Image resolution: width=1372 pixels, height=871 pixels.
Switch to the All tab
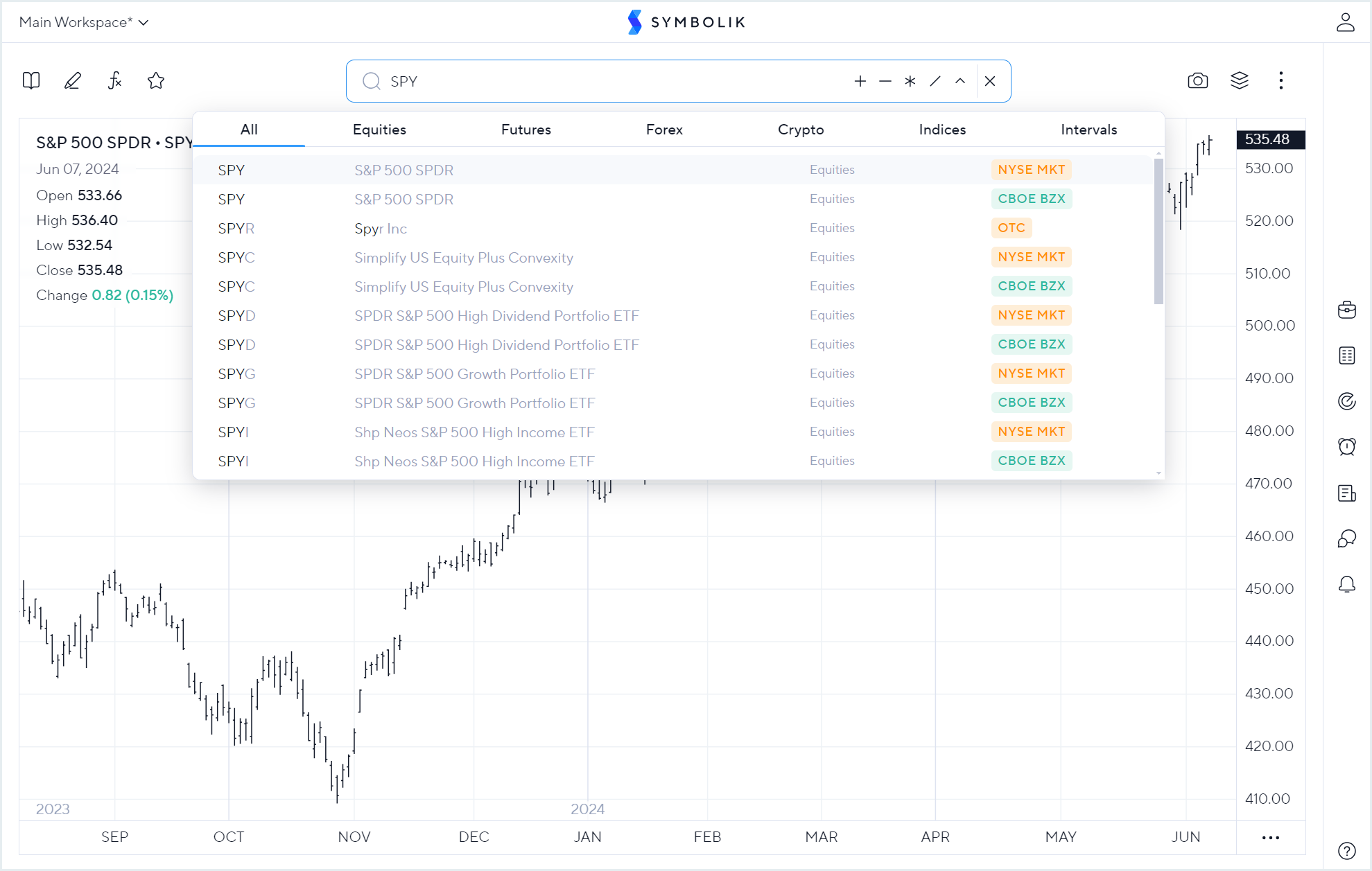(249, 130)
